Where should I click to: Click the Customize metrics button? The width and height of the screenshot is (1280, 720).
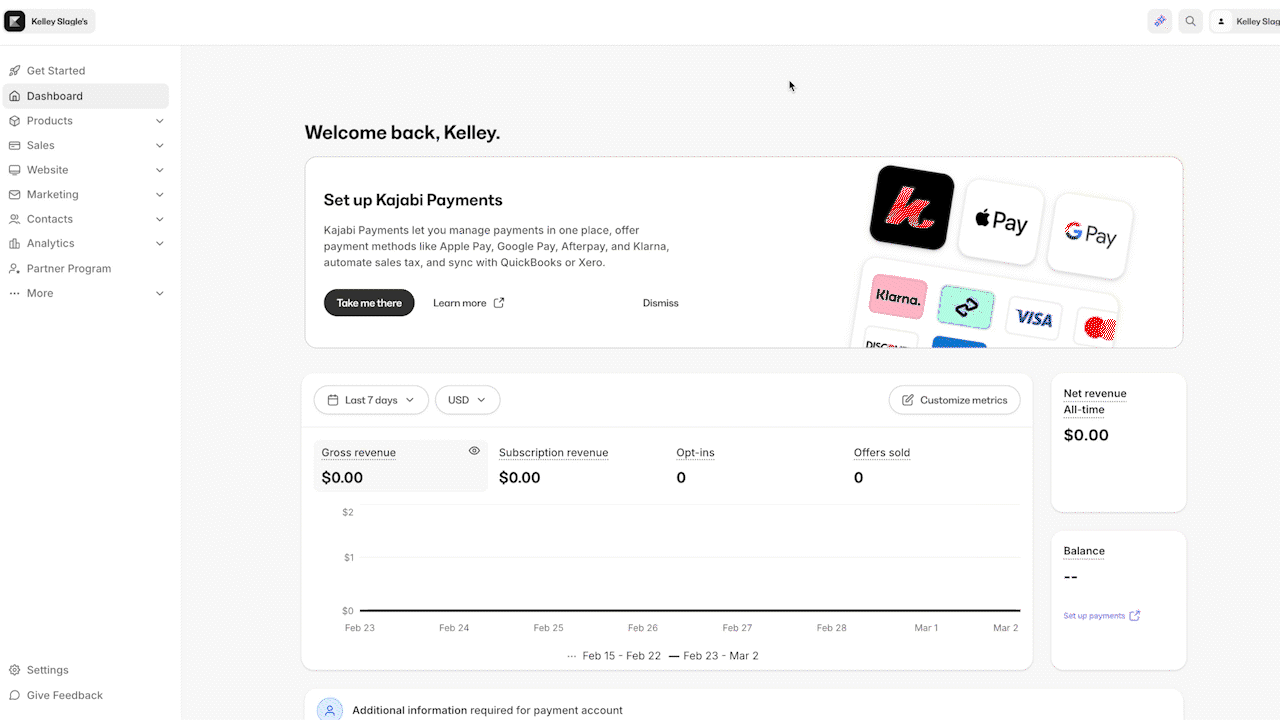tap(954, 400)
